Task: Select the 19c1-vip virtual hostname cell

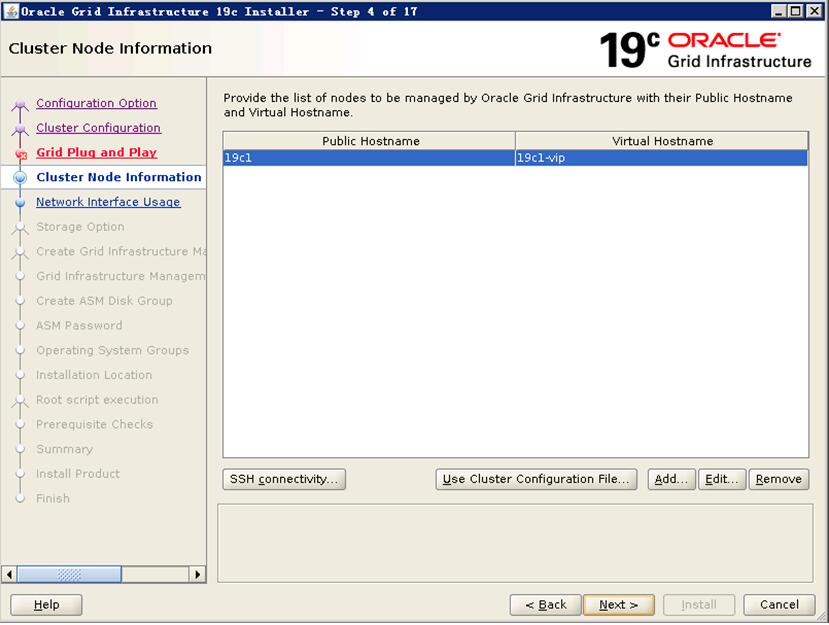Action: (x=661, y=158)
